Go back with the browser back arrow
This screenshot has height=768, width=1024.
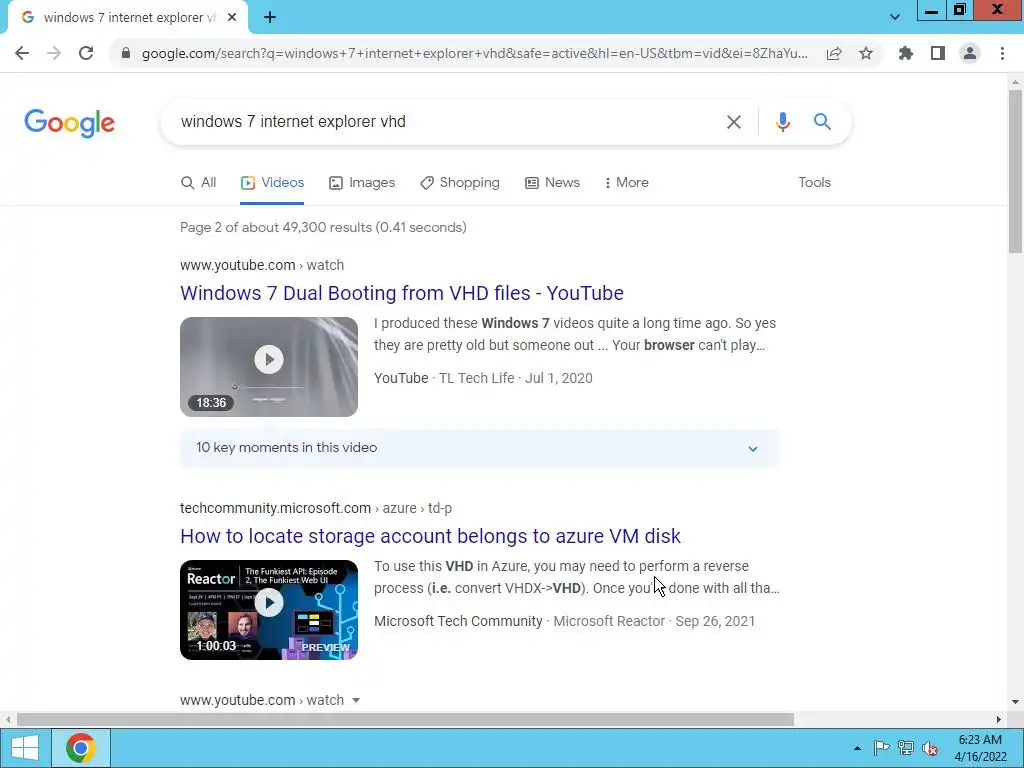coord(22,53)
